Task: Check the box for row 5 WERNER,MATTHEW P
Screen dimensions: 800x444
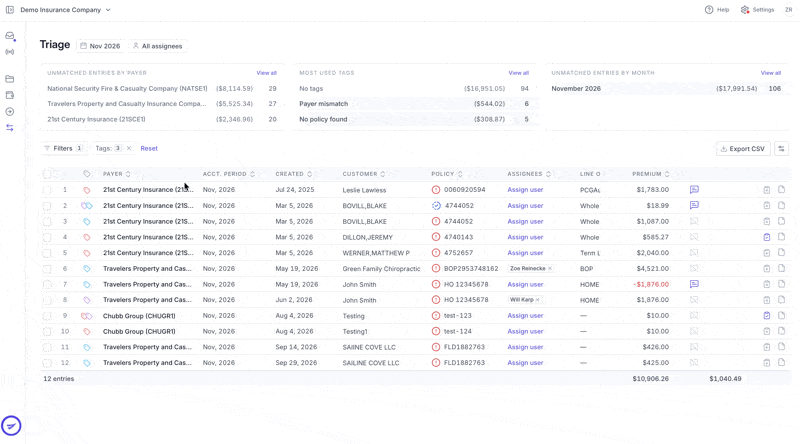Action: coord(47,253)
